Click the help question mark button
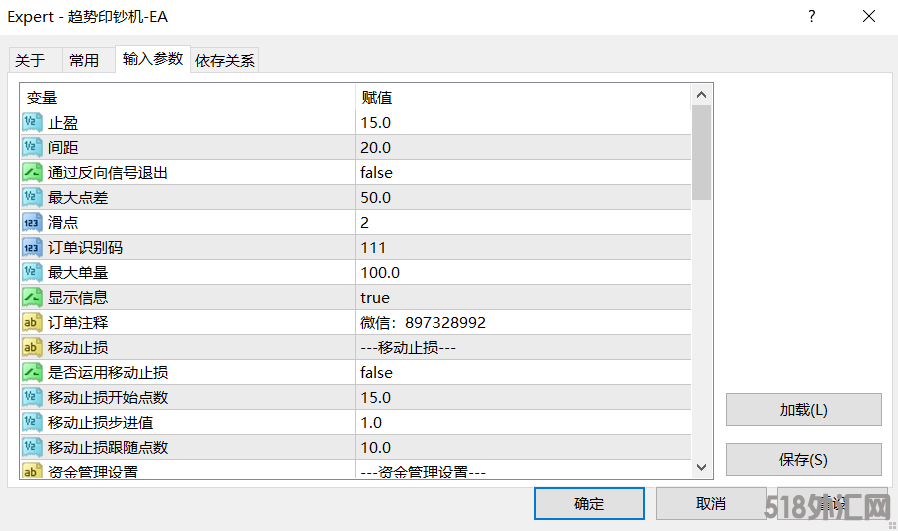 tap(812, 16)
